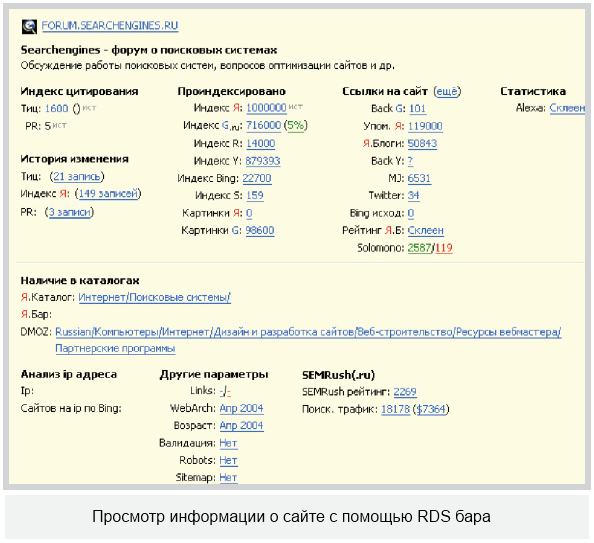Open the ещё link near Ссылки на сайт
The image size is (594, 543).
447,91
